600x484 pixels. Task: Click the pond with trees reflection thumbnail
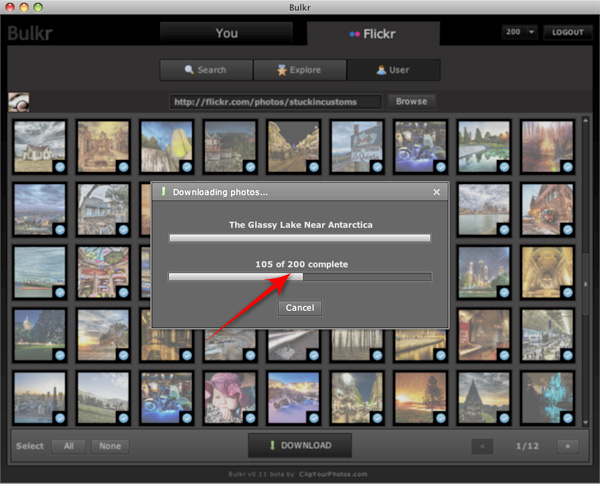tap(484, 147)
